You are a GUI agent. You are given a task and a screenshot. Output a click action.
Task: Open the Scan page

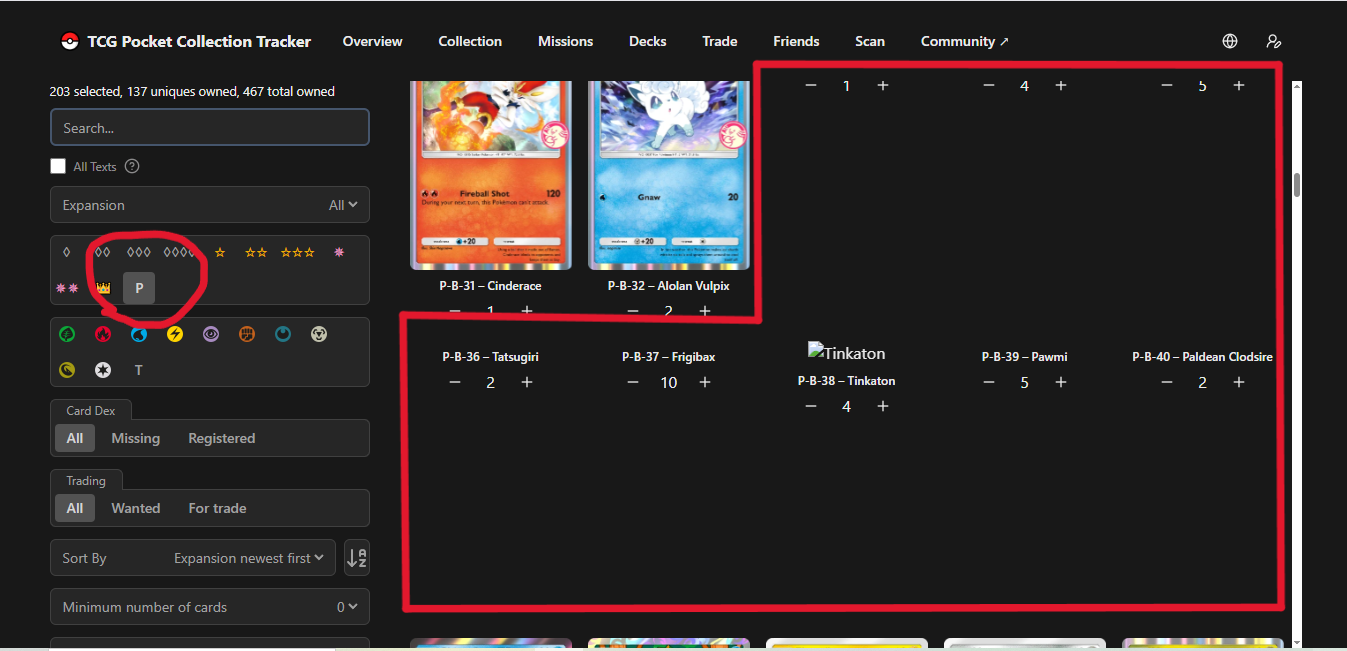tap(870, 41)
